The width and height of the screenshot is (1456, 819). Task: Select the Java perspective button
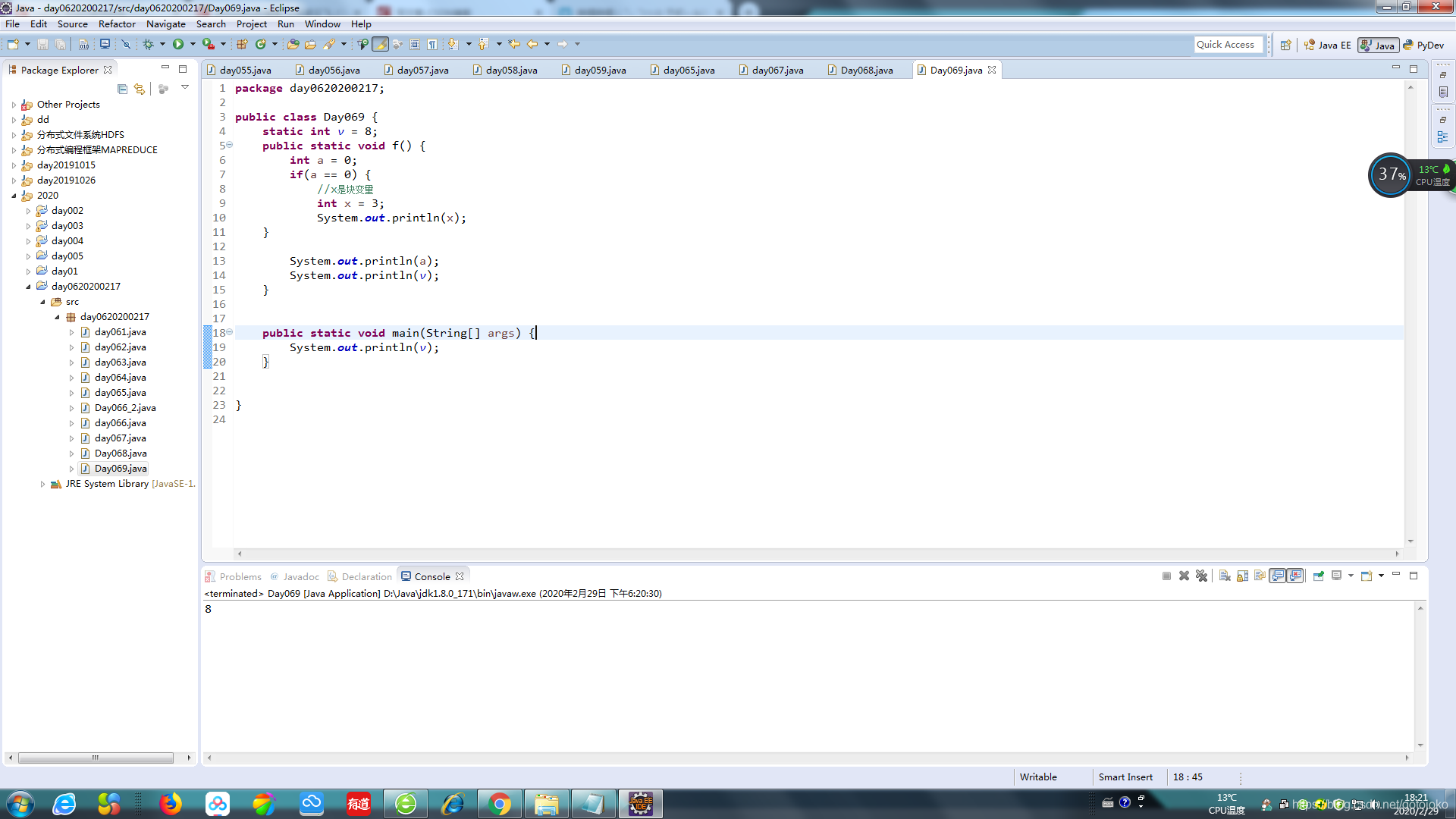pyautogui.click(x=1378, y=45)
